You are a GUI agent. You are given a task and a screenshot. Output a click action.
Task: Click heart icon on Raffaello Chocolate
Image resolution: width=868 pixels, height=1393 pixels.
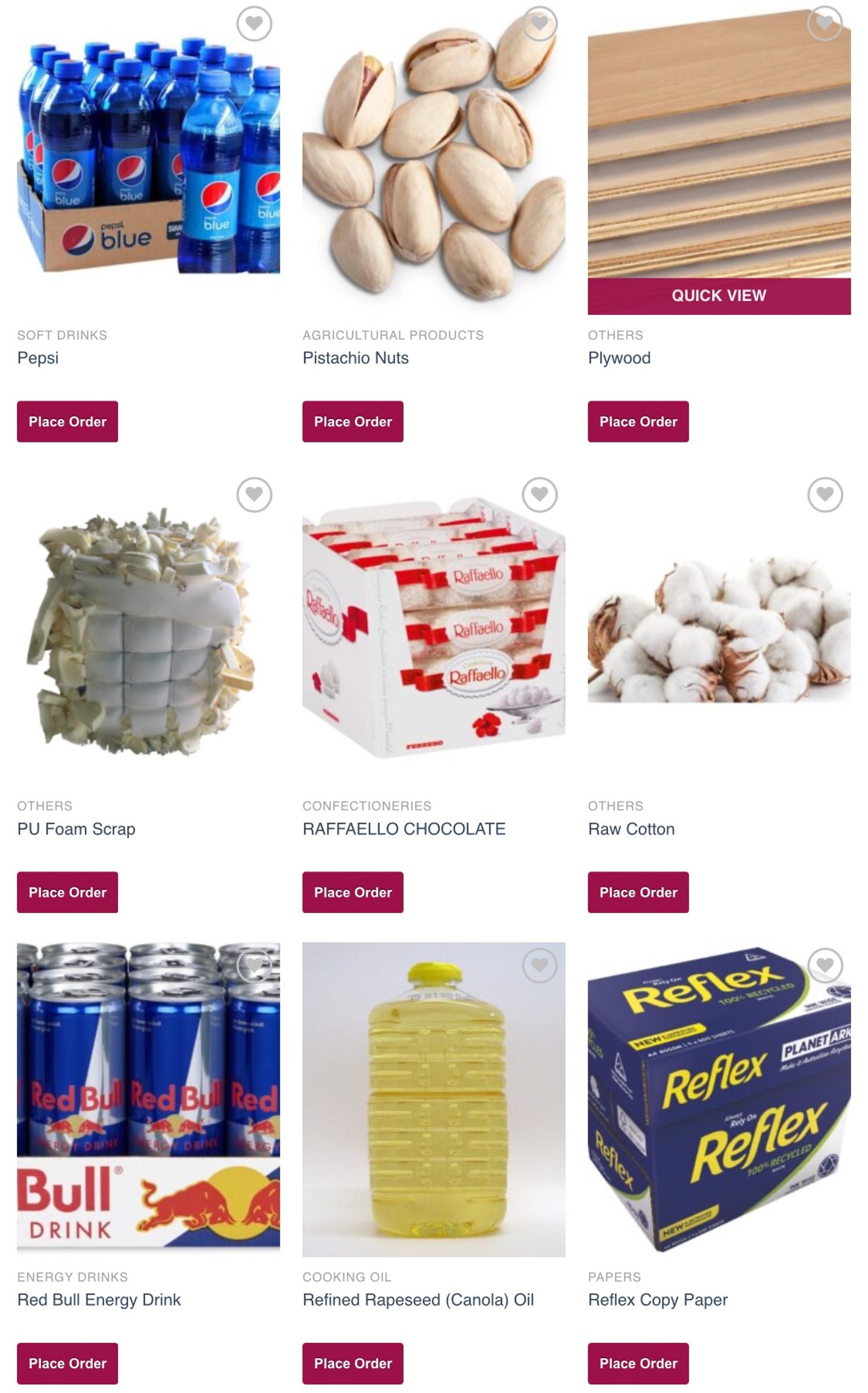click(539, 494)
